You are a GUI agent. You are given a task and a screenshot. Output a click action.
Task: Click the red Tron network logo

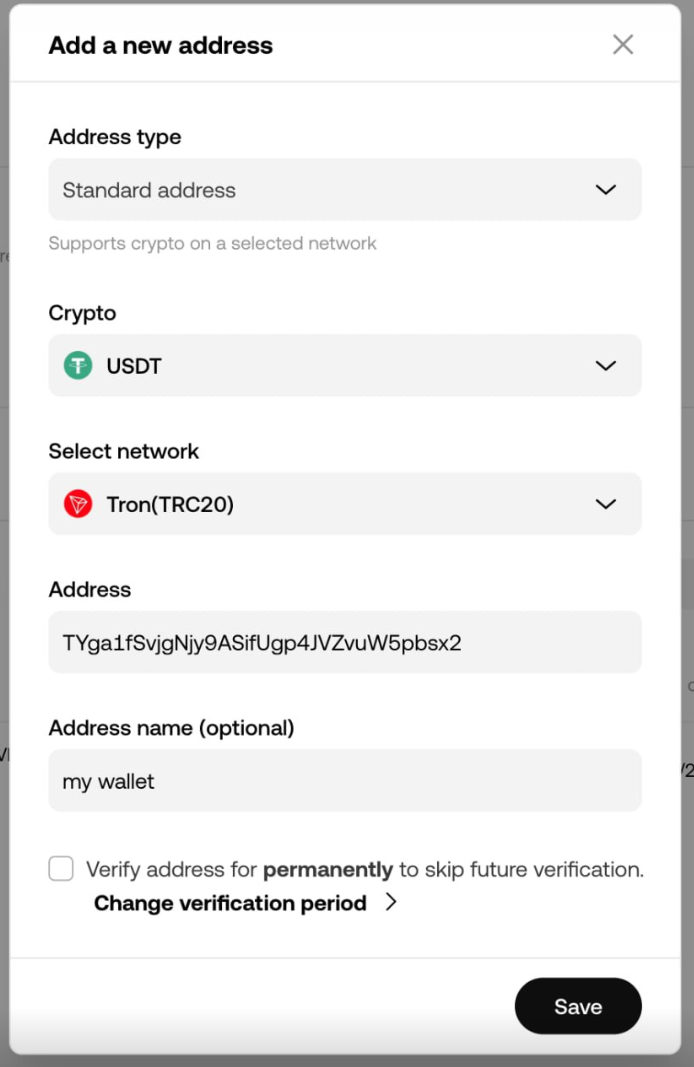[x=78, y=504]
